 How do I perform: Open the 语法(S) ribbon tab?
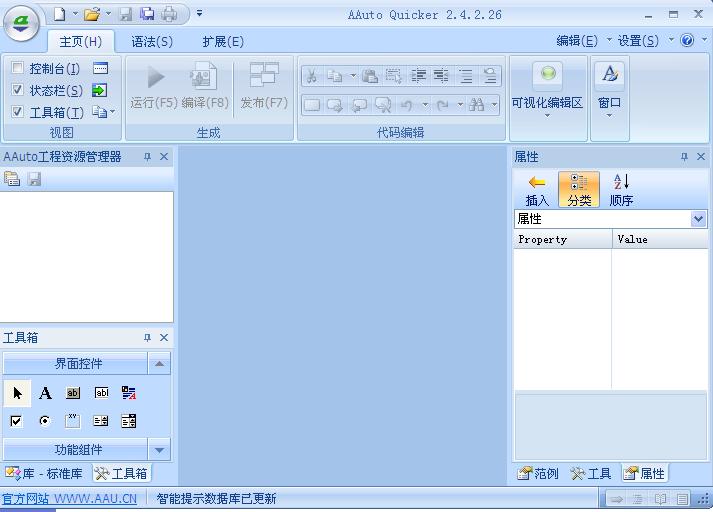pos(152,42)
